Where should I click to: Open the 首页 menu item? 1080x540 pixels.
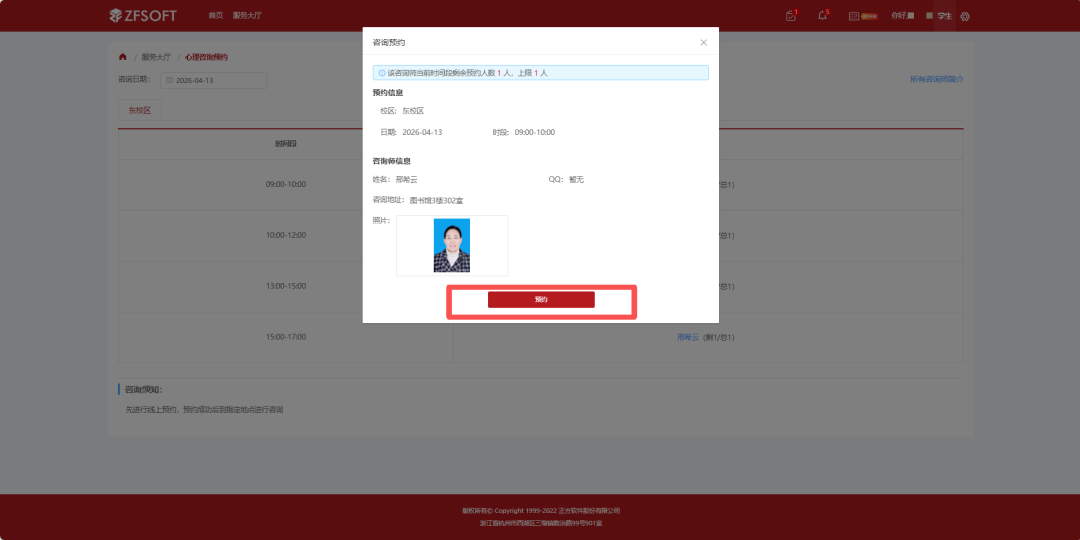(x=216, y=15)
